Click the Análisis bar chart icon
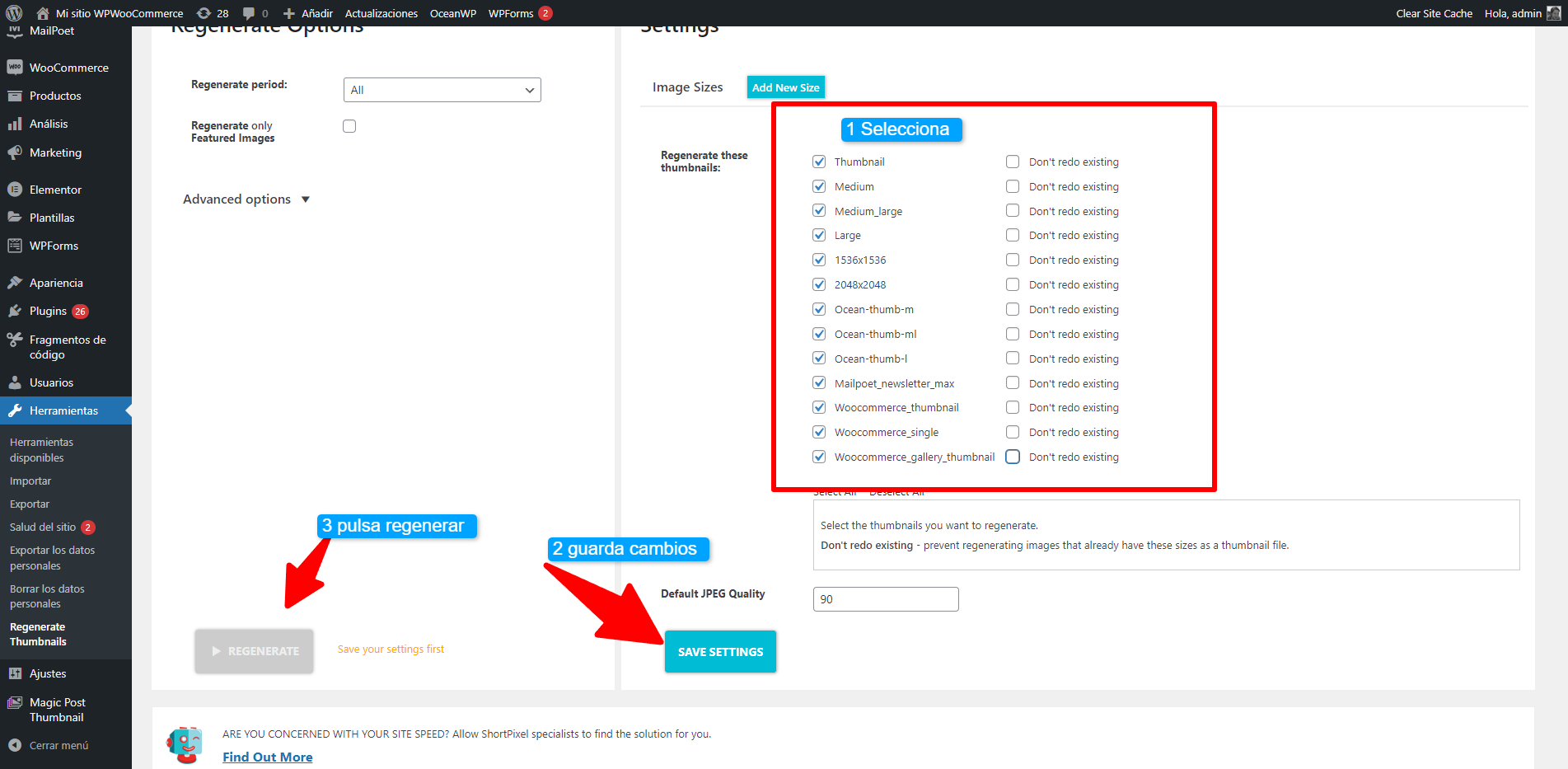The height and width of the screenshot is (769, 1568). pyautogui.click(x=15, y=124)
